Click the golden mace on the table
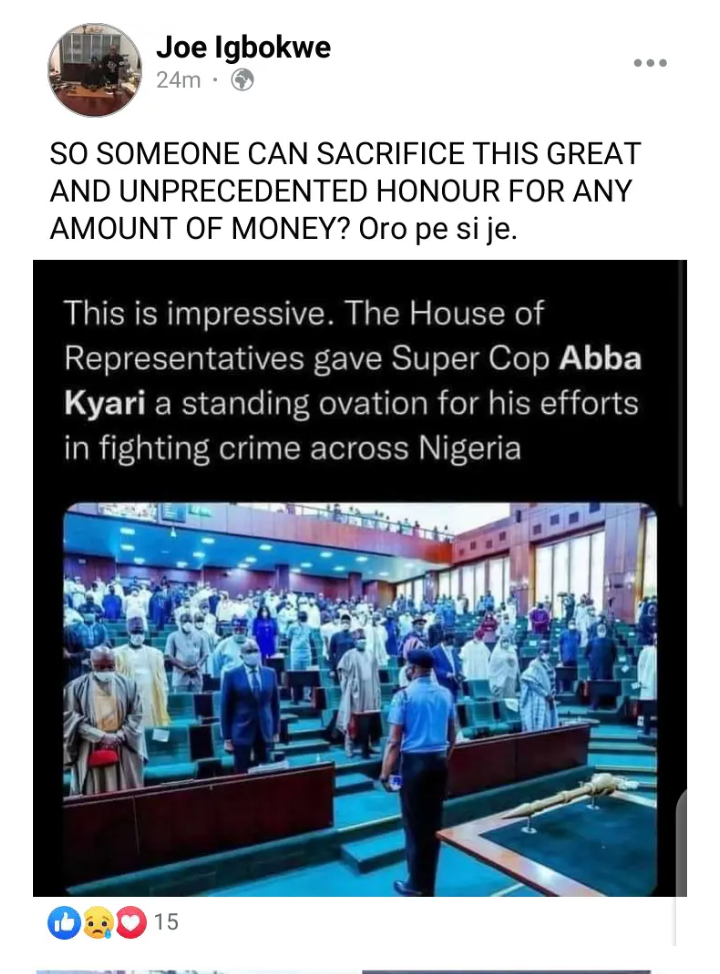Viewport: 720px width, 974px height. 577,797
